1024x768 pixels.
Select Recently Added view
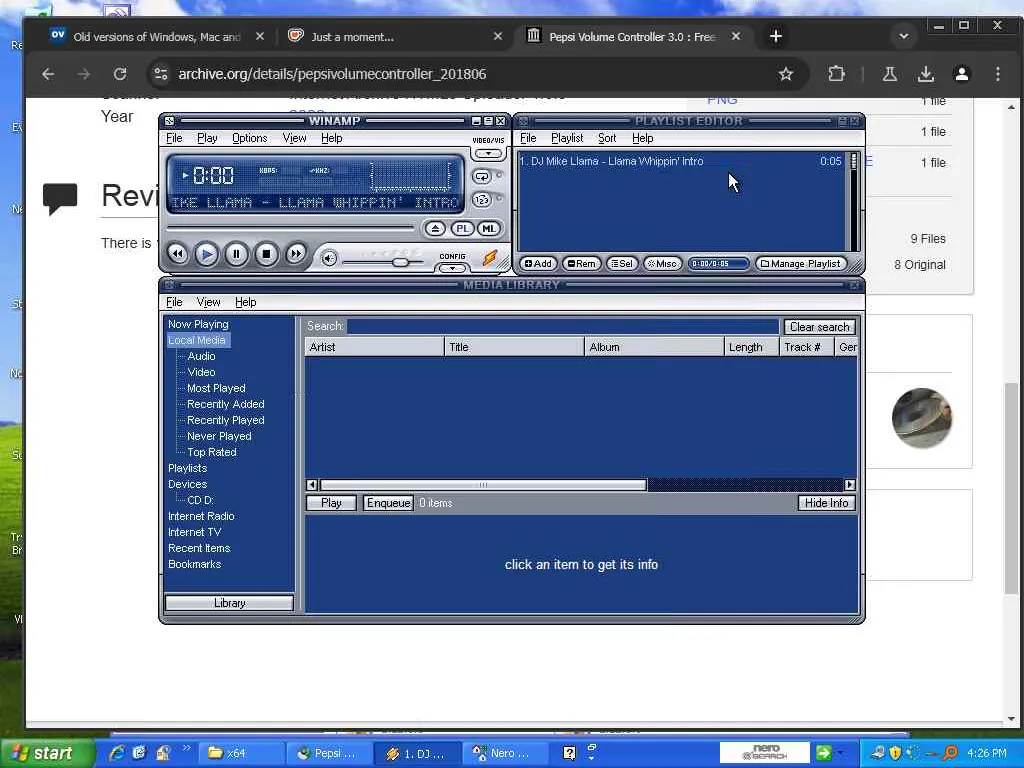point(225,404)
